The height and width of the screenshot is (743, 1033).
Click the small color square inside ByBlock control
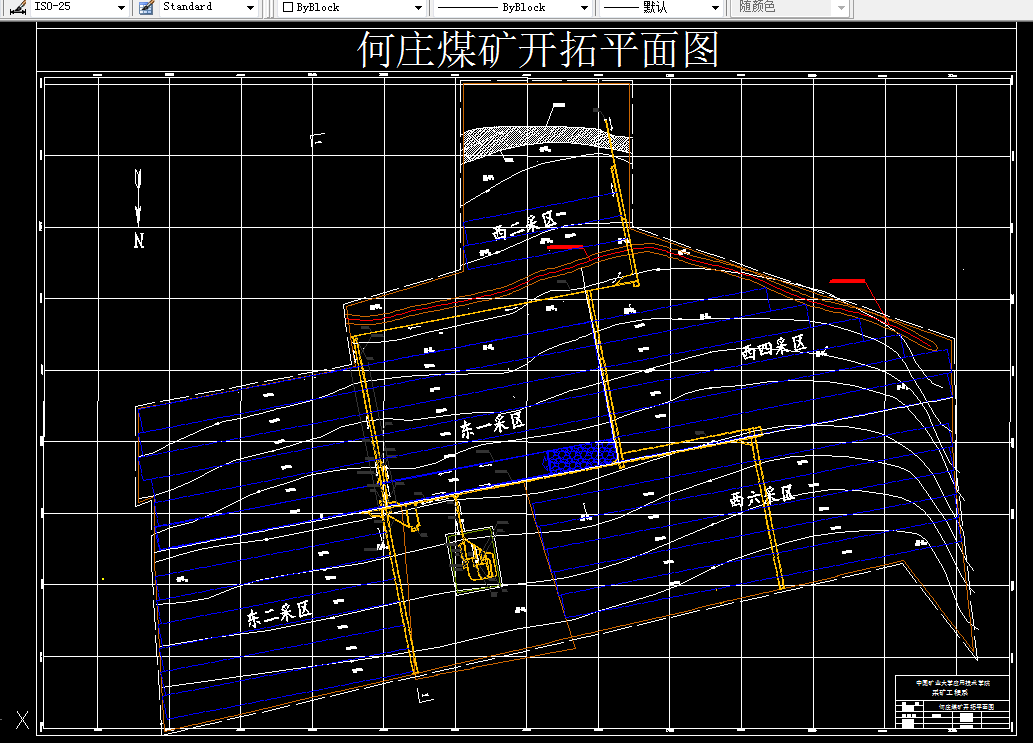(x=286, y=7)
